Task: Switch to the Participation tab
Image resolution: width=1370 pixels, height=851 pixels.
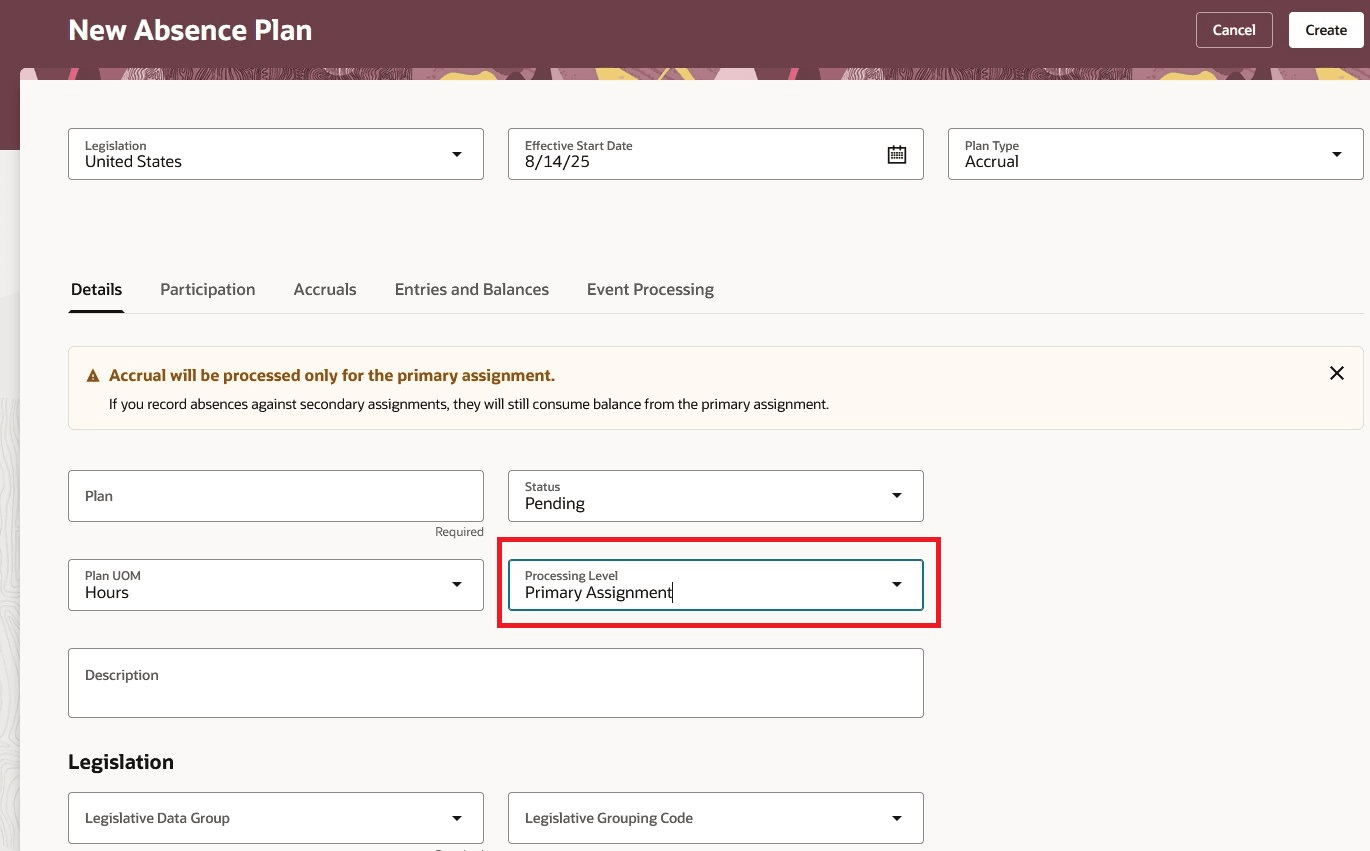Action: tap(207, 289)
